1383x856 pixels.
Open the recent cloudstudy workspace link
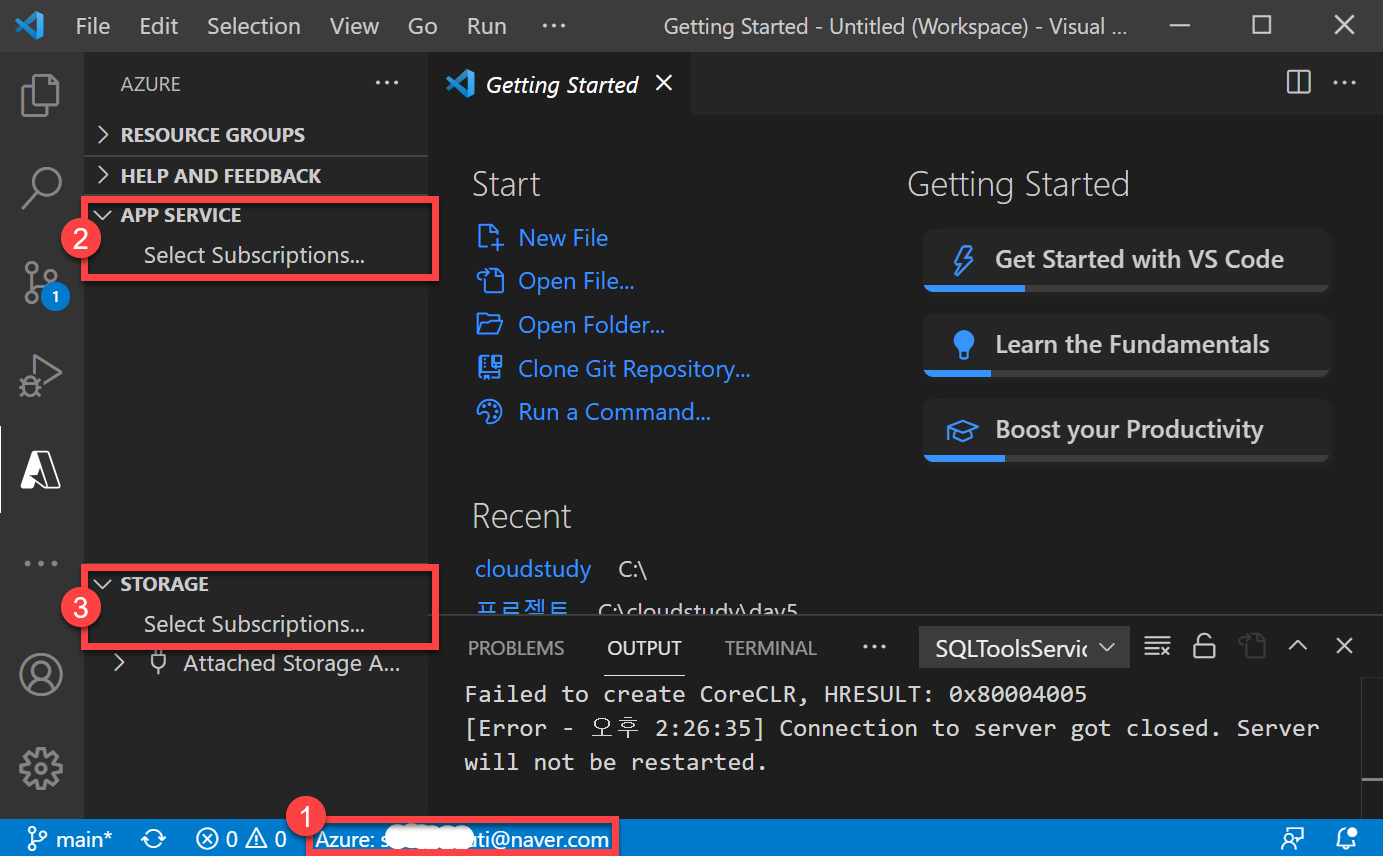533,569
